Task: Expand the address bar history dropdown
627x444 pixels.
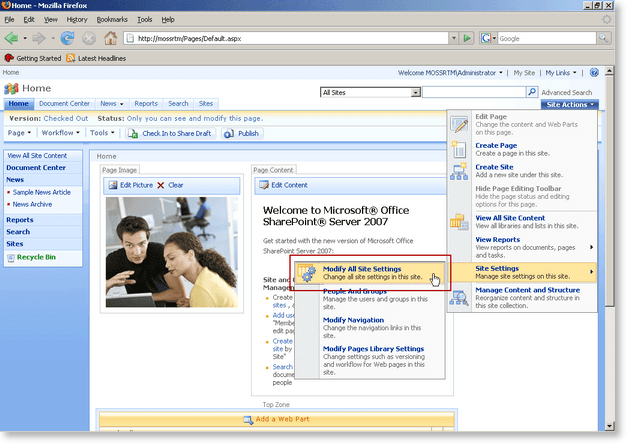Action: pyautogui.click(x=453, y=38)
